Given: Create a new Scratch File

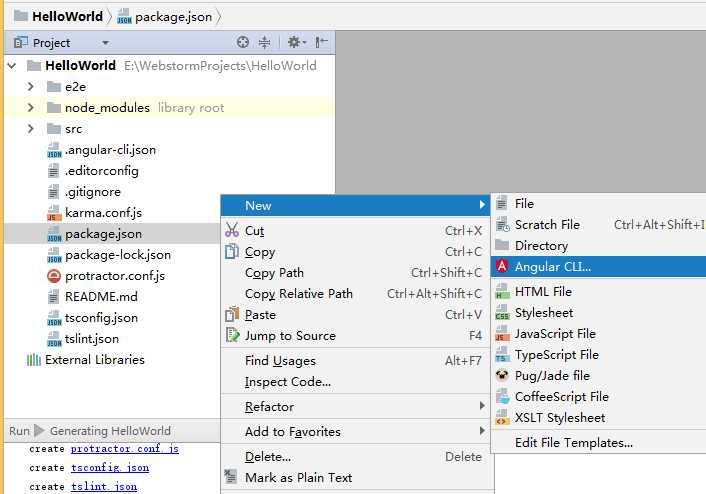Looking at the screenshot, I should [x=599, y=224].
